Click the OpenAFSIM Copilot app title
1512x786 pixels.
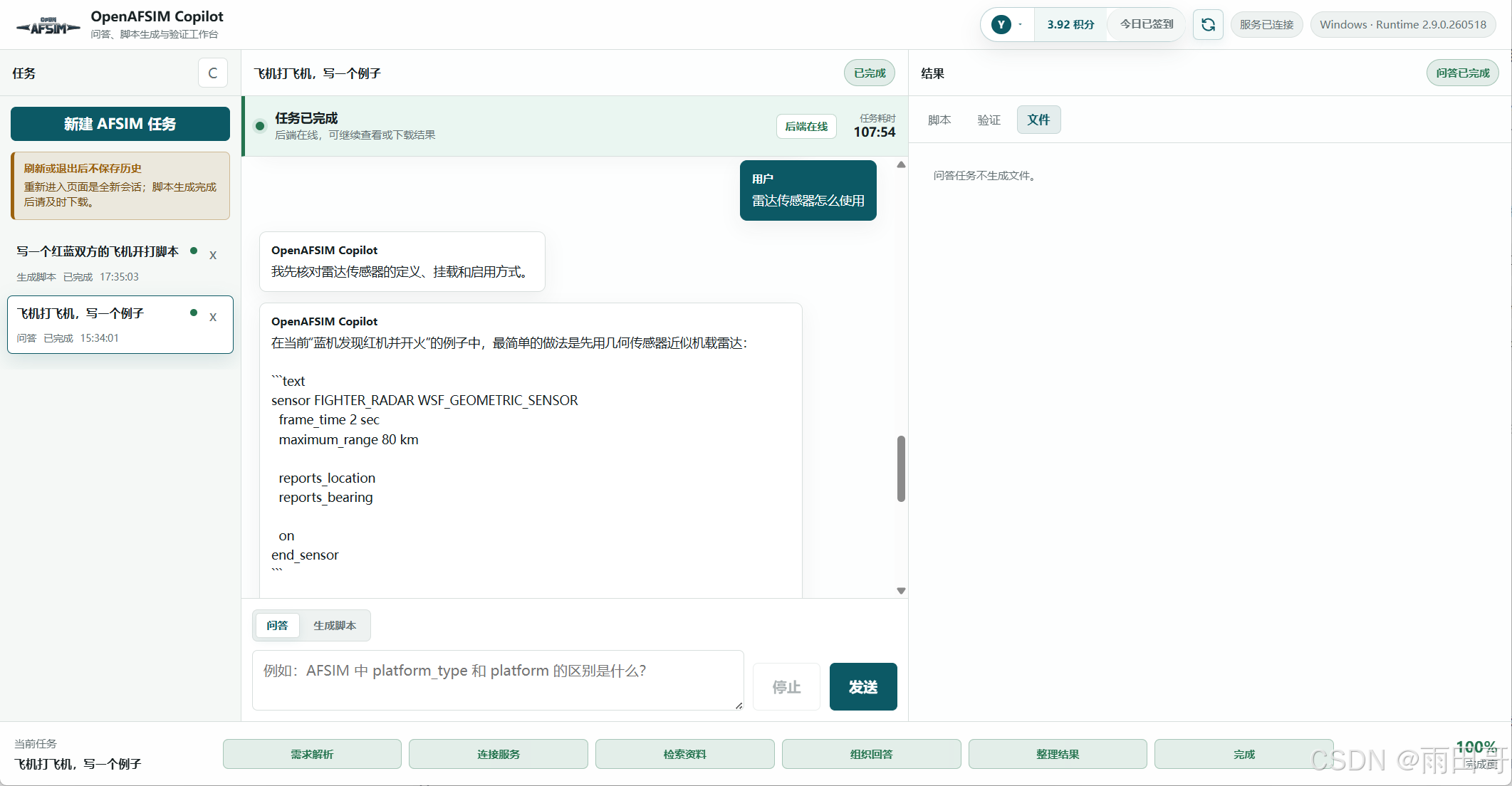(157, 16)
